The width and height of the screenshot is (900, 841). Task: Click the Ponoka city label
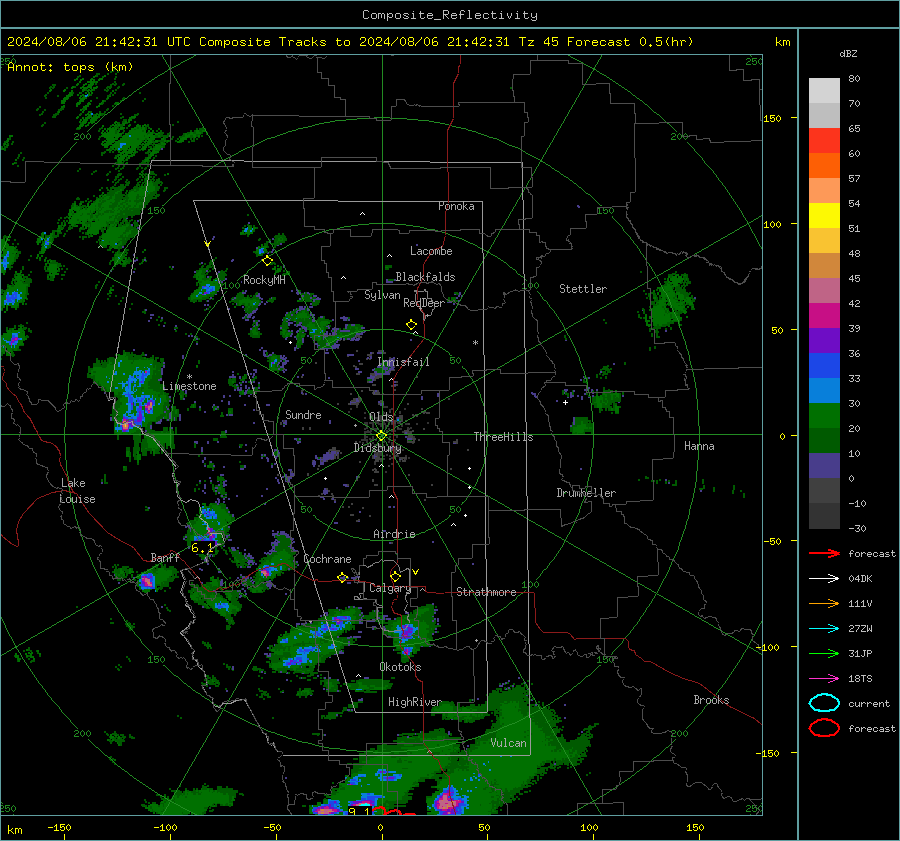(x=456, y=206)
